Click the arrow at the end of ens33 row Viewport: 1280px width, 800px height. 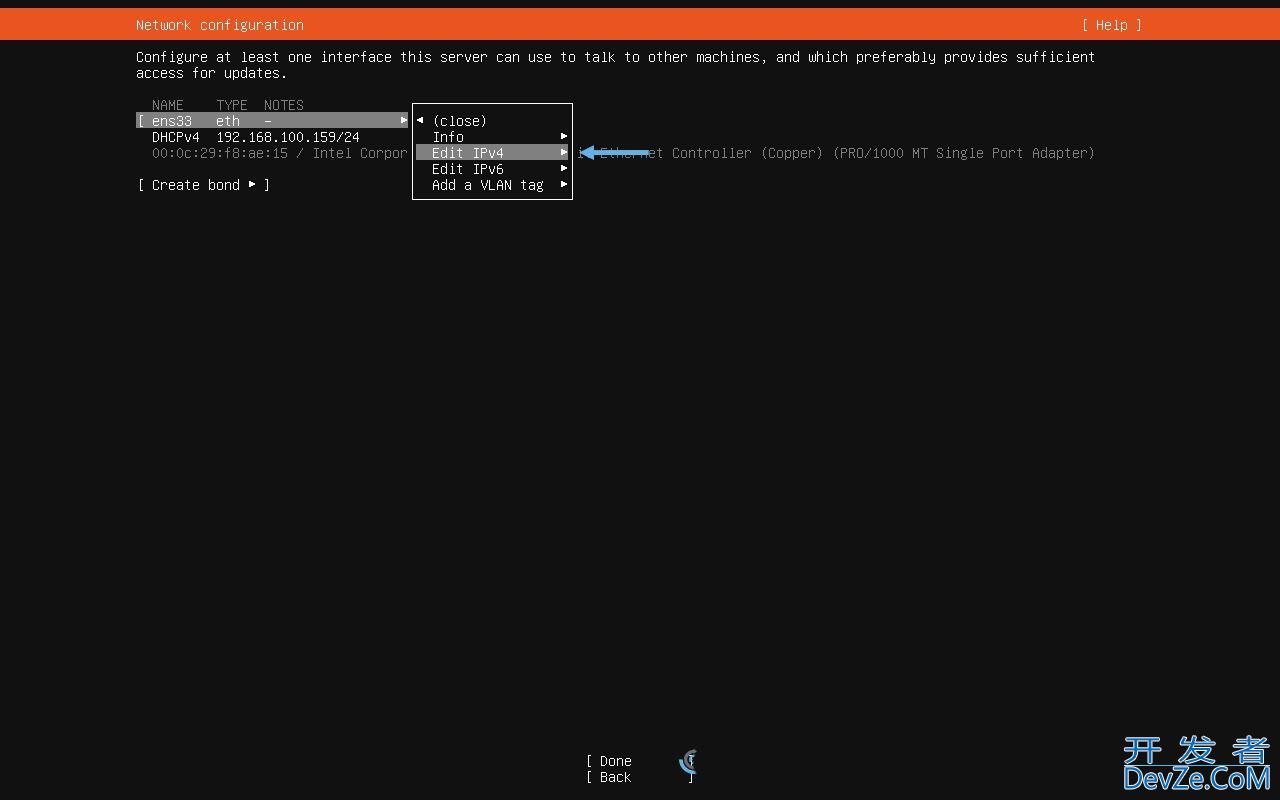coord(404,120)
